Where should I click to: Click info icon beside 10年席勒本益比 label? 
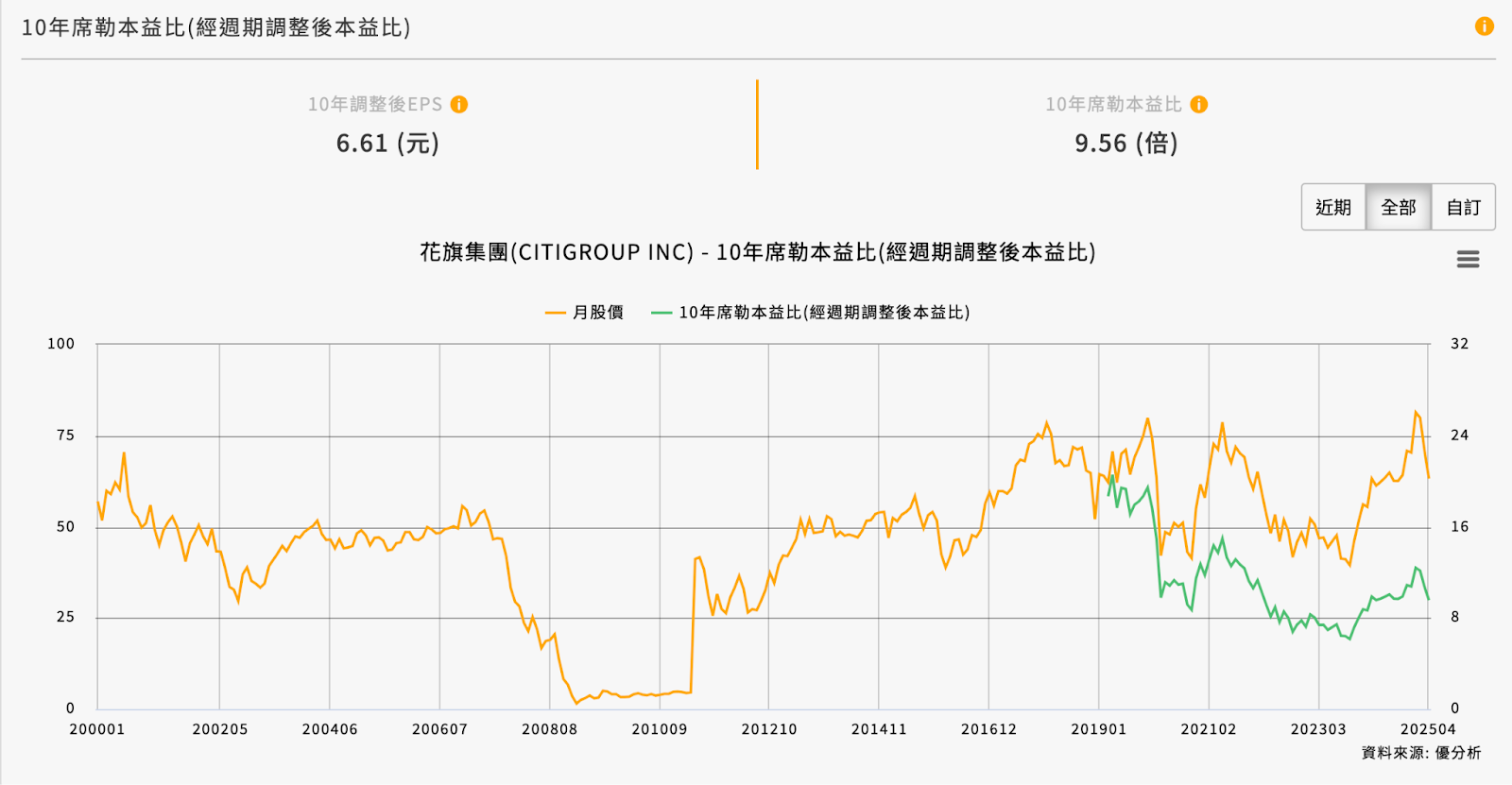coord(1199,104)
